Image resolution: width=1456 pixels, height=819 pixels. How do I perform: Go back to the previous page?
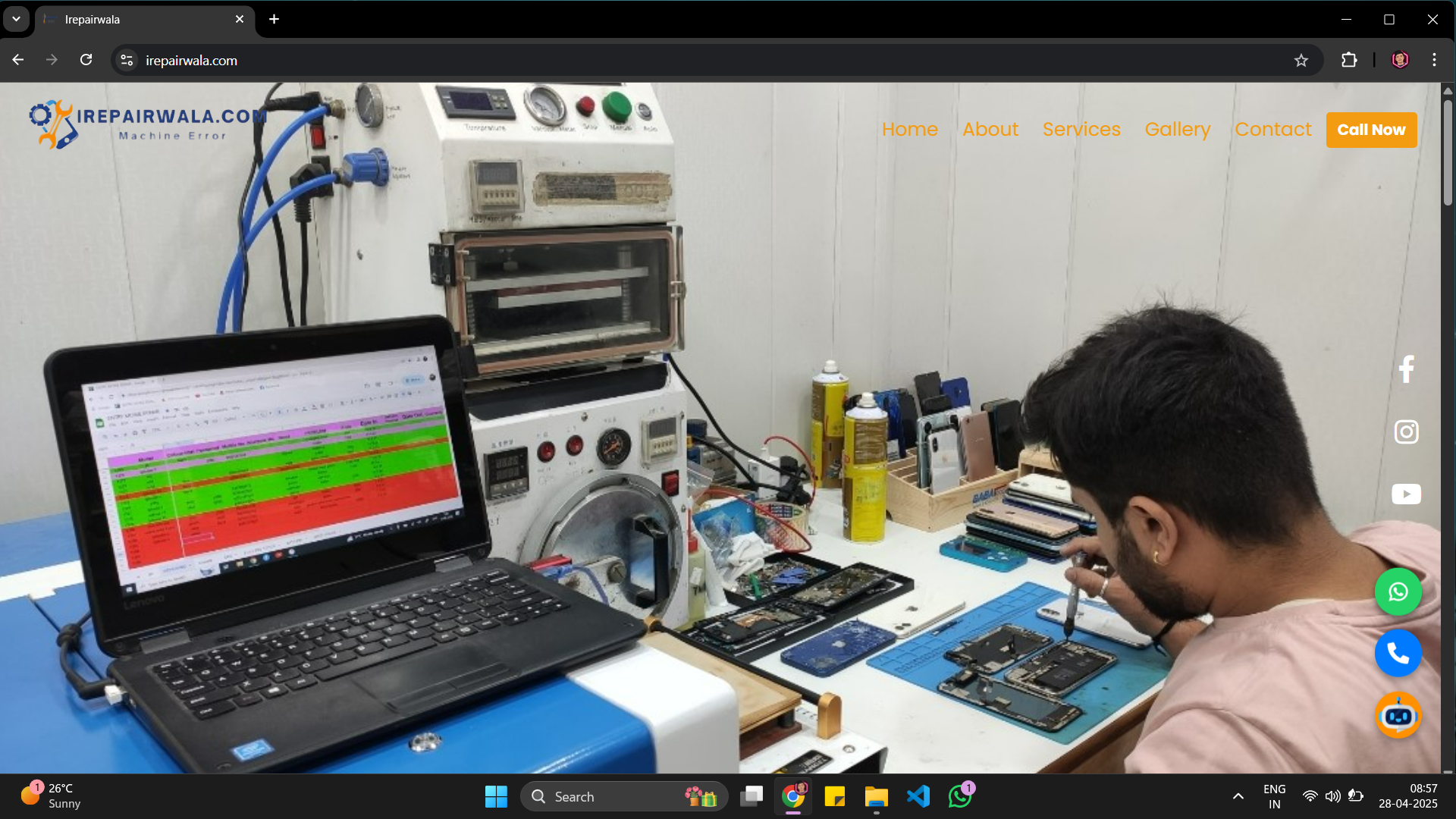[18, 60]
